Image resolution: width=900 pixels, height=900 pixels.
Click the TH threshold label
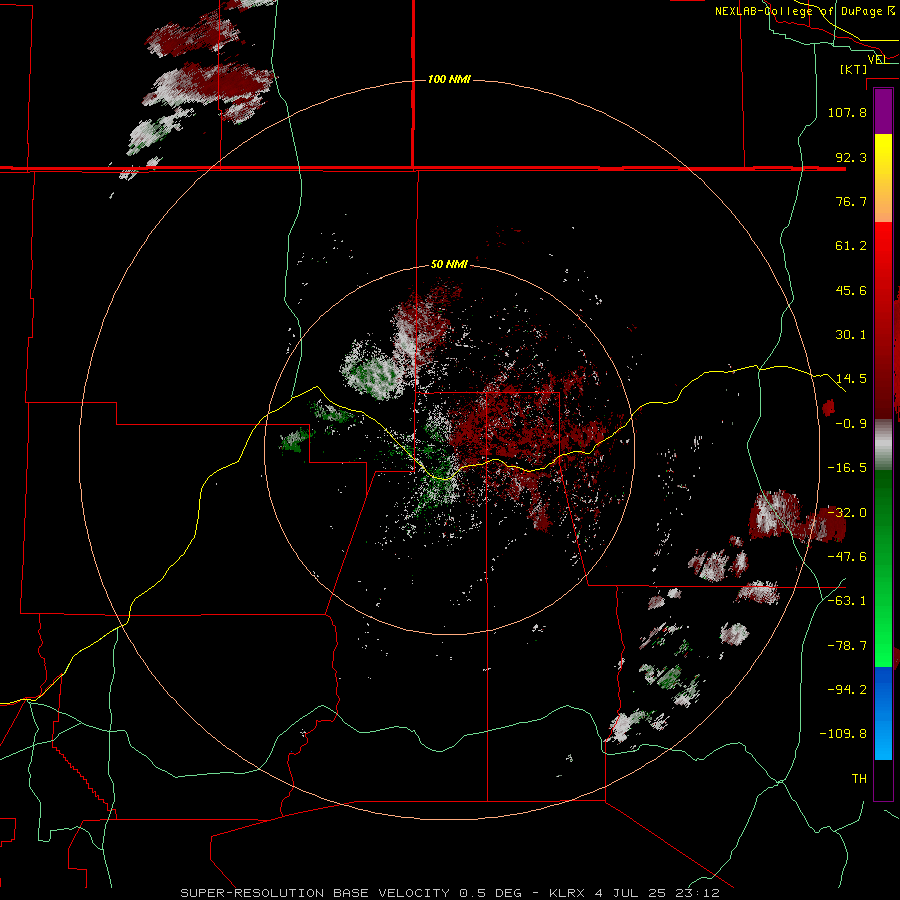pos(859,779)
